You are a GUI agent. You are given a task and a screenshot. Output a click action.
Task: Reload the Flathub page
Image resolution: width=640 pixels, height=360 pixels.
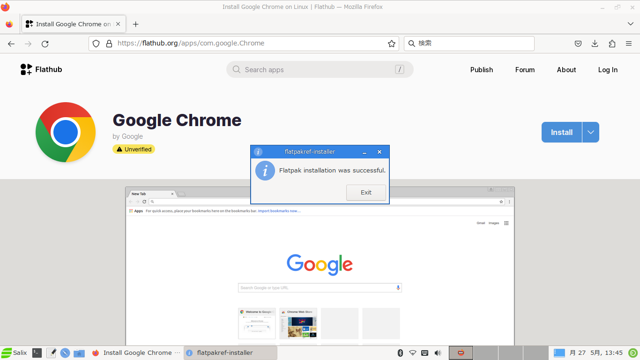pyautogui.click(x=45, y=44)
